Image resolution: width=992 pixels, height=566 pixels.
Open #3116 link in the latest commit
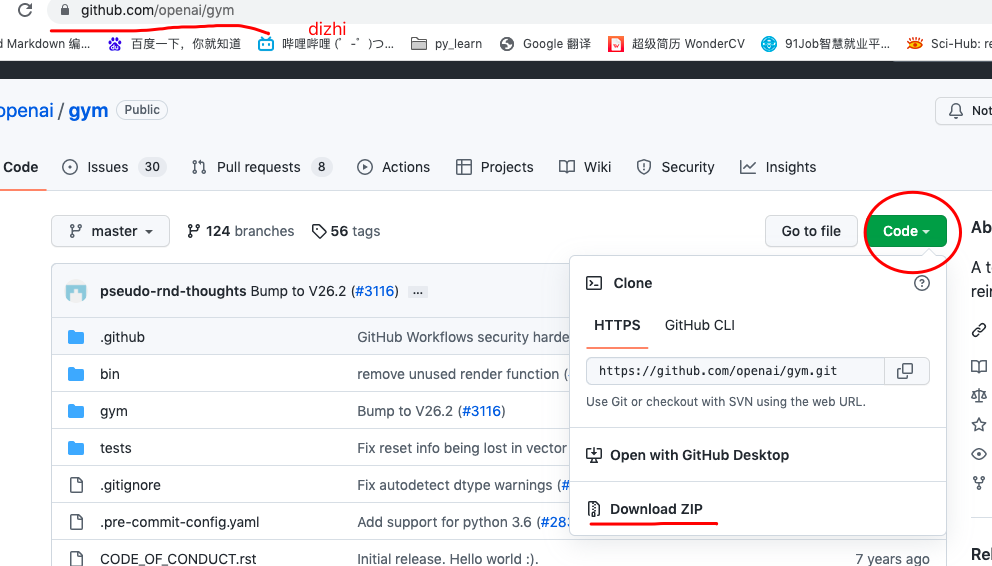coord(375,292)
